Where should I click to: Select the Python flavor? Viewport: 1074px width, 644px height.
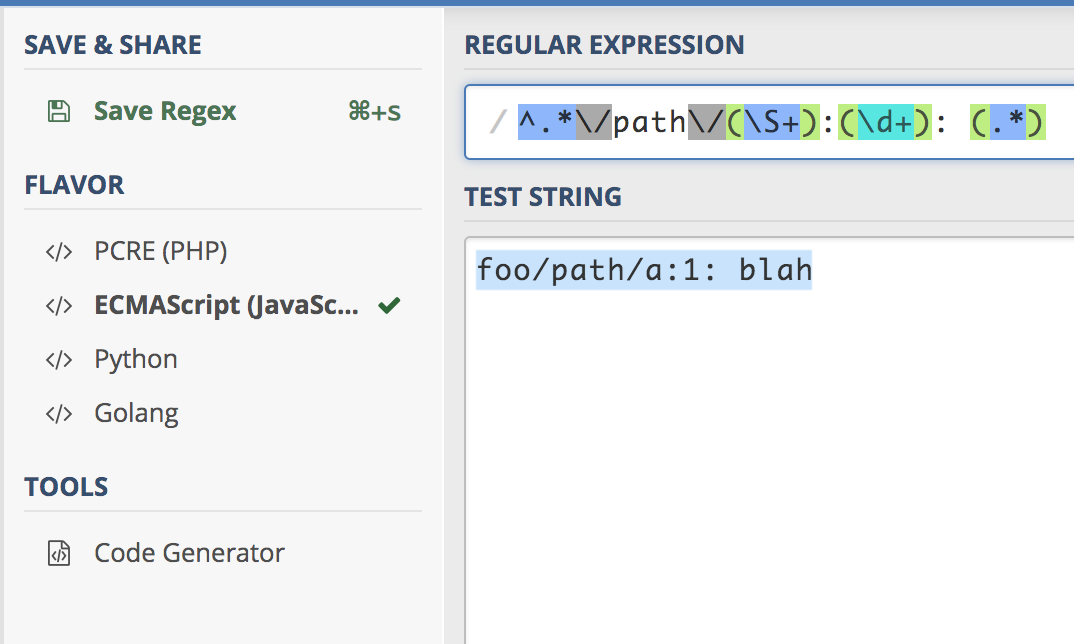(136, 358)
